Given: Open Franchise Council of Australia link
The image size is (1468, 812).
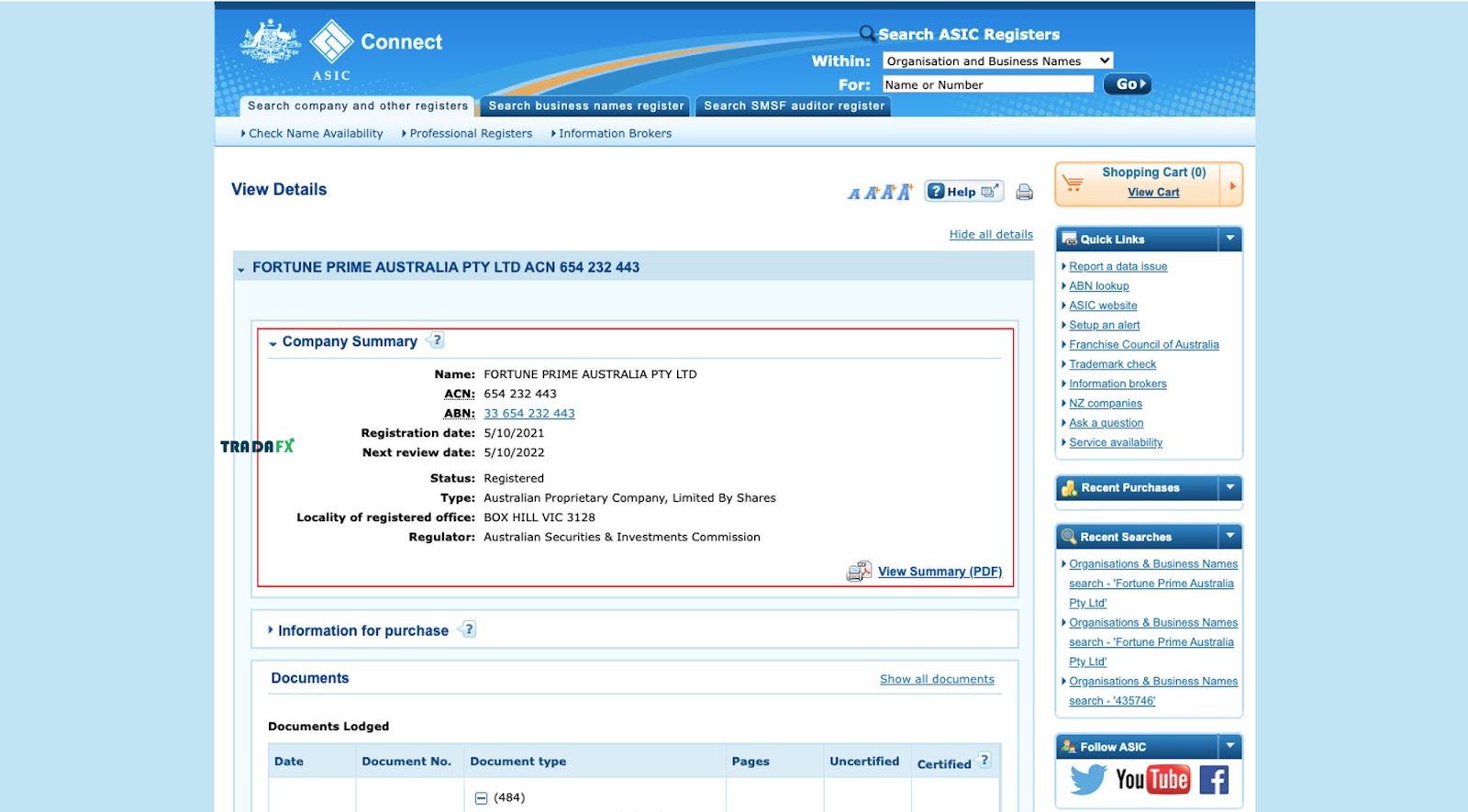Looking at the screenshot, I should 1143,345.
